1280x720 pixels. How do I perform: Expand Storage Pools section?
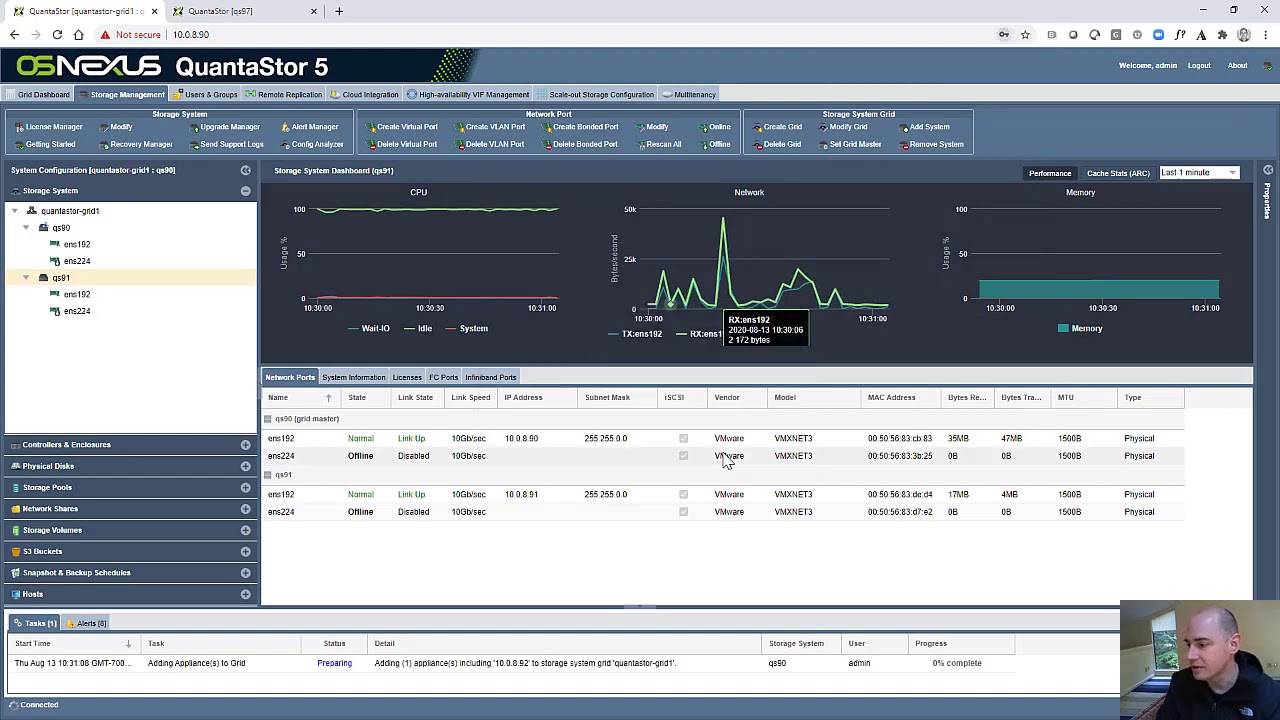[245, 488]
